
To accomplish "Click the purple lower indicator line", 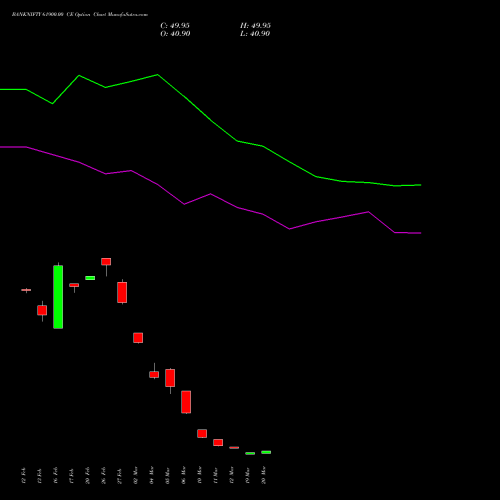I will [x=210, y=194].
